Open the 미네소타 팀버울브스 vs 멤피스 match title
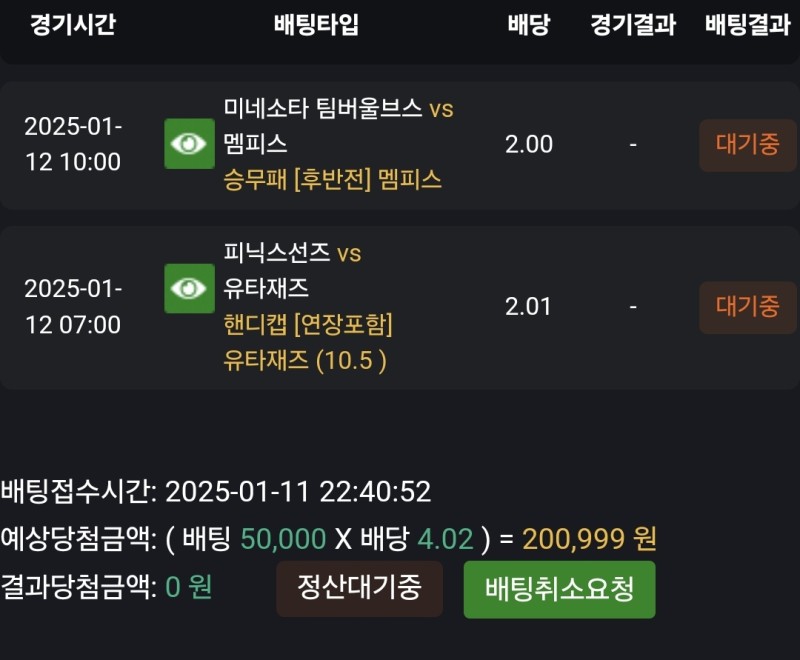 point(338,126)
